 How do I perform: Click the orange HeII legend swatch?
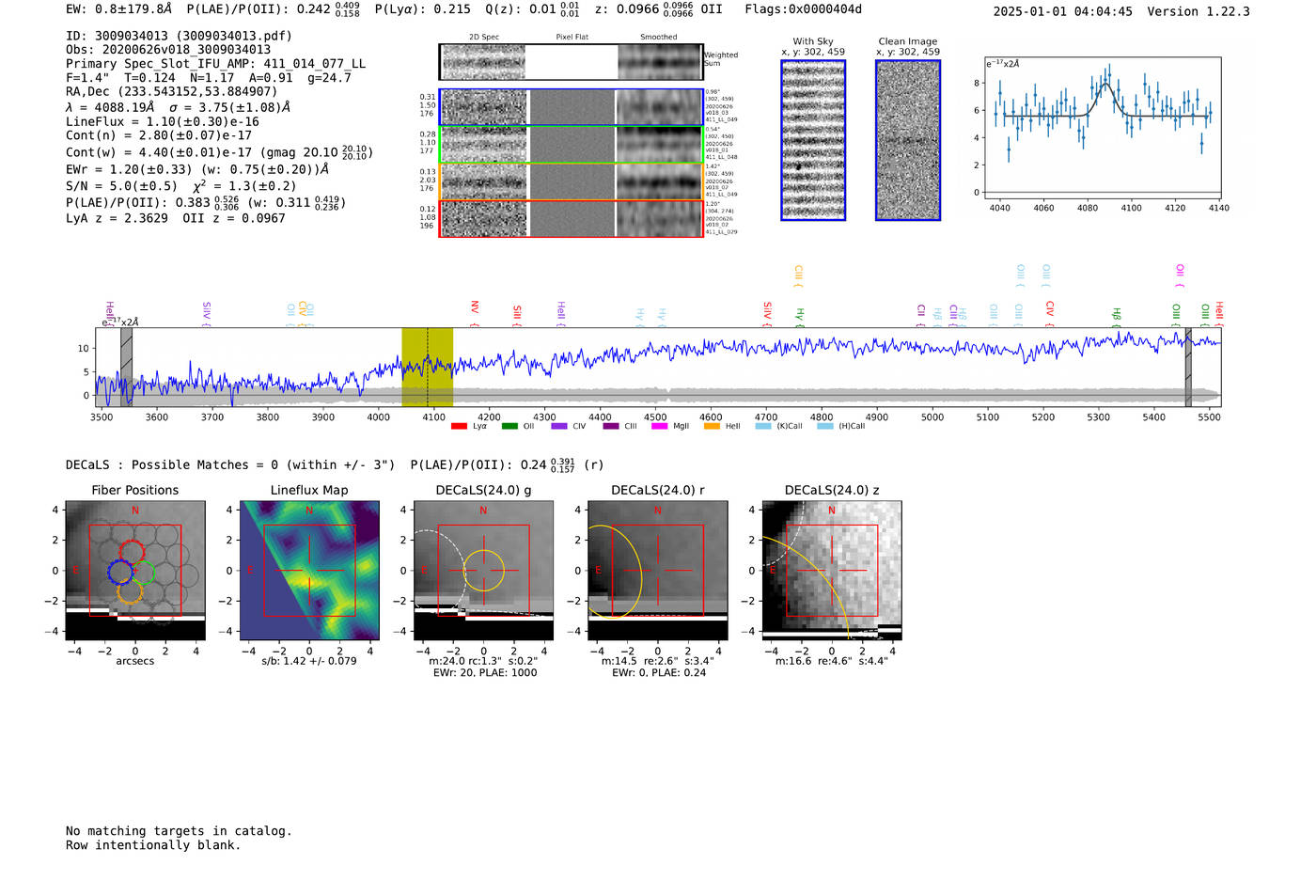[713, 426]
